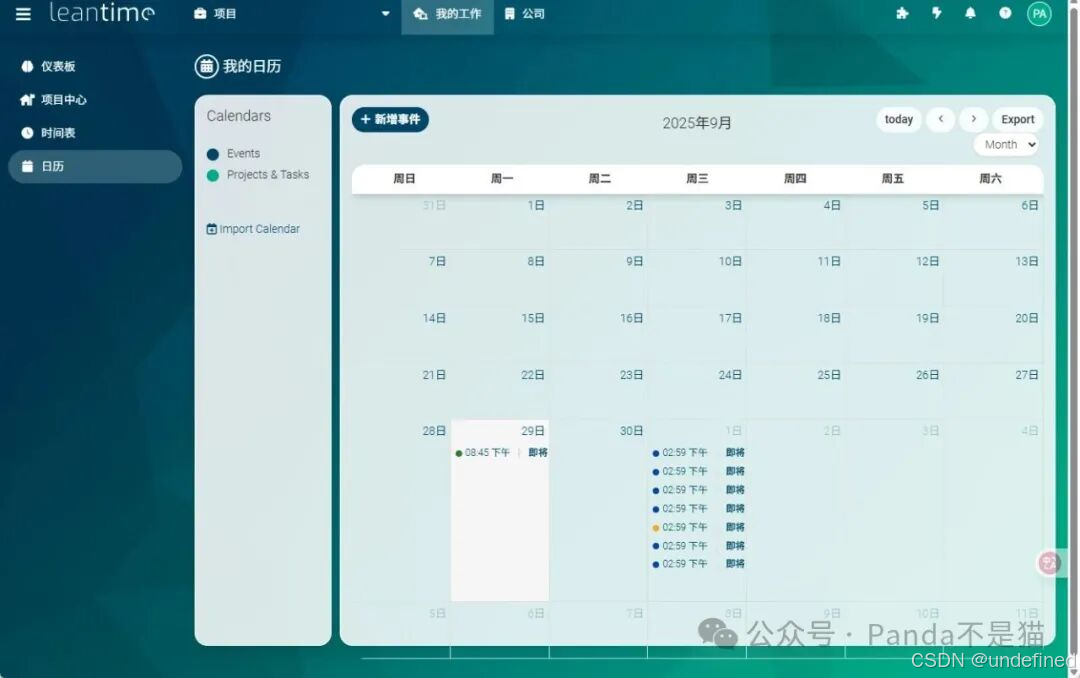Click the 项目 briefcase icon
Viewport: 1080px width, 678px height.
coord(200,14)
